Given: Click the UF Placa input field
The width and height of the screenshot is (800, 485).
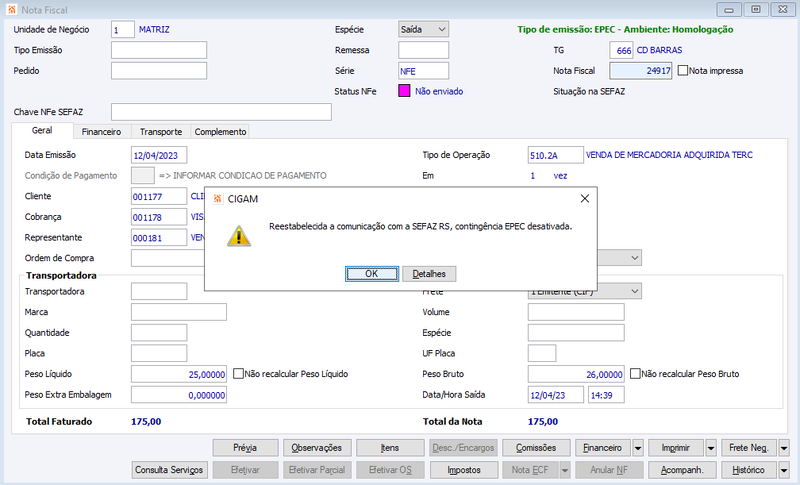Looking at the screenshot, I should click(x=542, y=353).
